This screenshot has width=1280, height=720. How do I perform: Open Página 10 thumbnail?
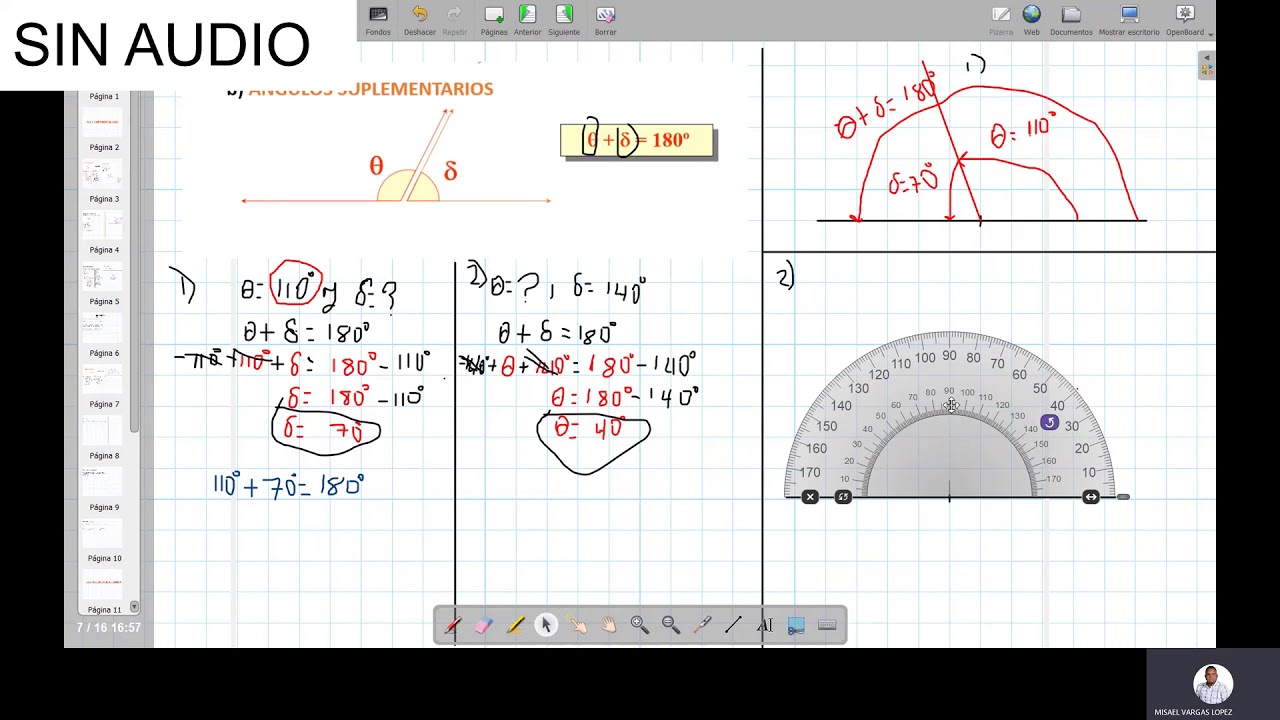click(x=104, y=584)
